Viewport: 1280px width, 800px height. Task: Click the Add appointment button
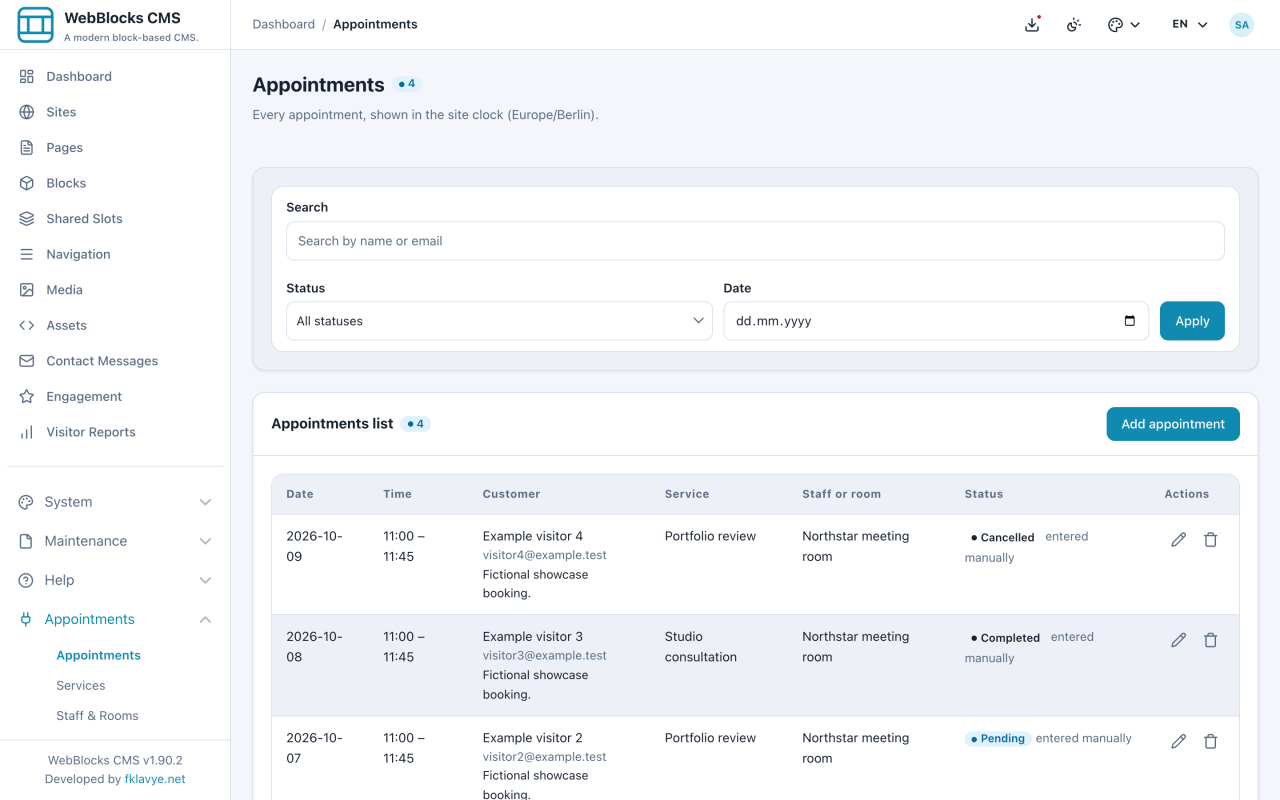point(1173,424)
